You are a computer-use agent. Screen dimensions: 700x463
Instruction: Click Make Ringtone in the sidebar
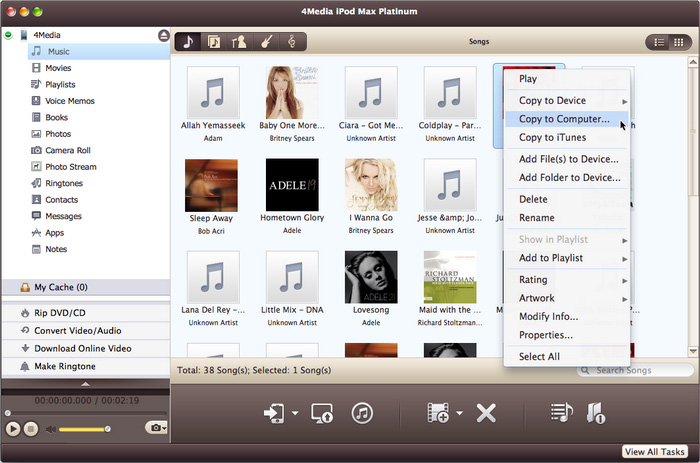(65, 367)
